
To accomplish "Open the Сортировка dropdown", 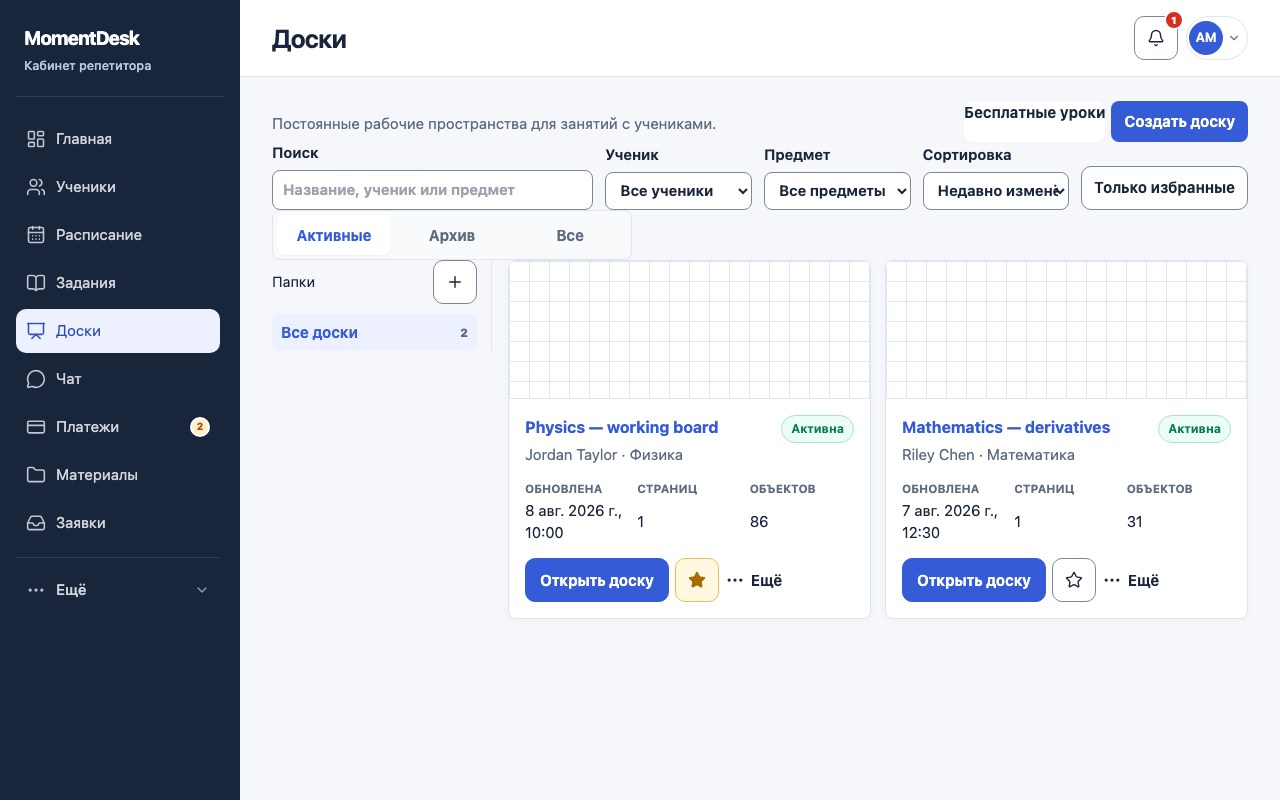I will [996, 190].
